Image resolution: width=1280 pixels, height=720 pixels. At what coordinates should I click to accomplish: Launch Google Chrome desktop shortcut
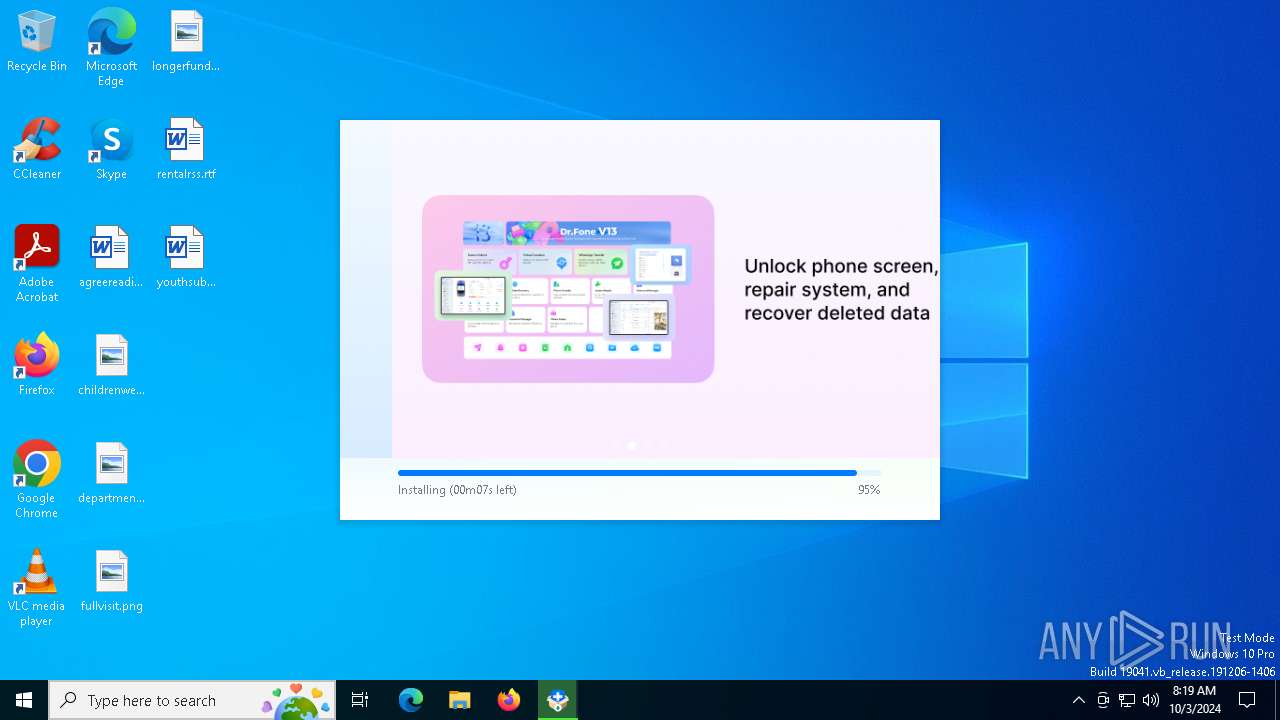[x=37, y=480]
